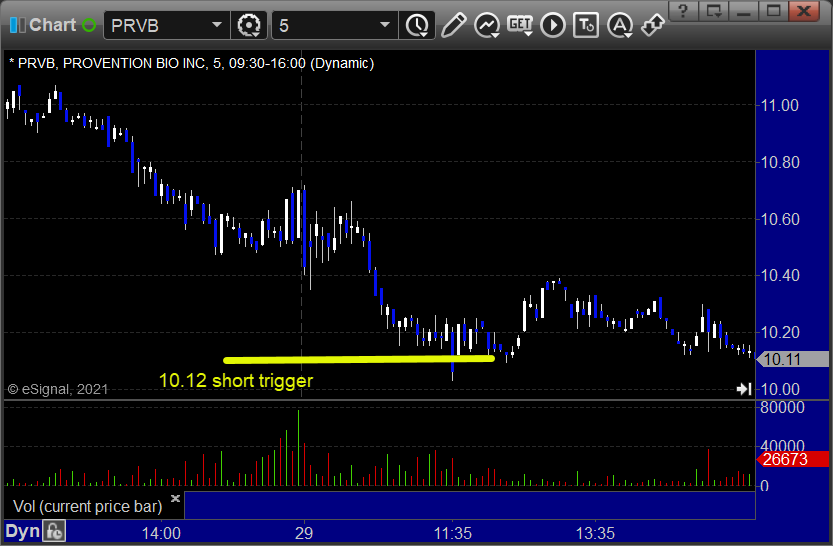The height and width of the screenshot is (546, 833).
Task: Click the 11.00 price axis label
Action: pyautogui.click(x=779, y=105)
